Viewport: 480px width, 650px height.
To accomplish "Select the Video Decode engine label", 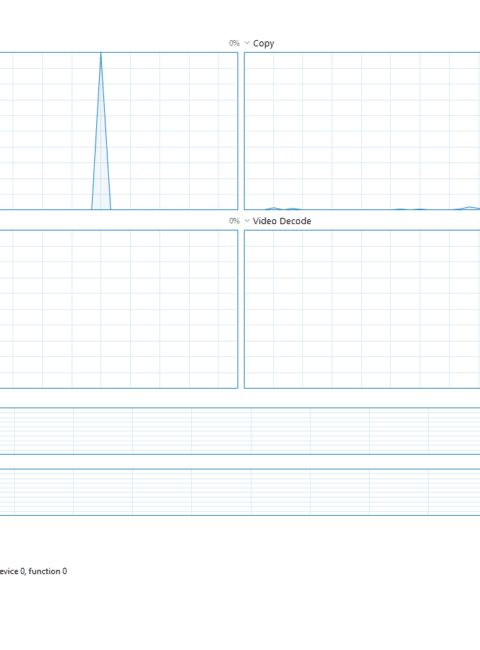I will 282,221.
